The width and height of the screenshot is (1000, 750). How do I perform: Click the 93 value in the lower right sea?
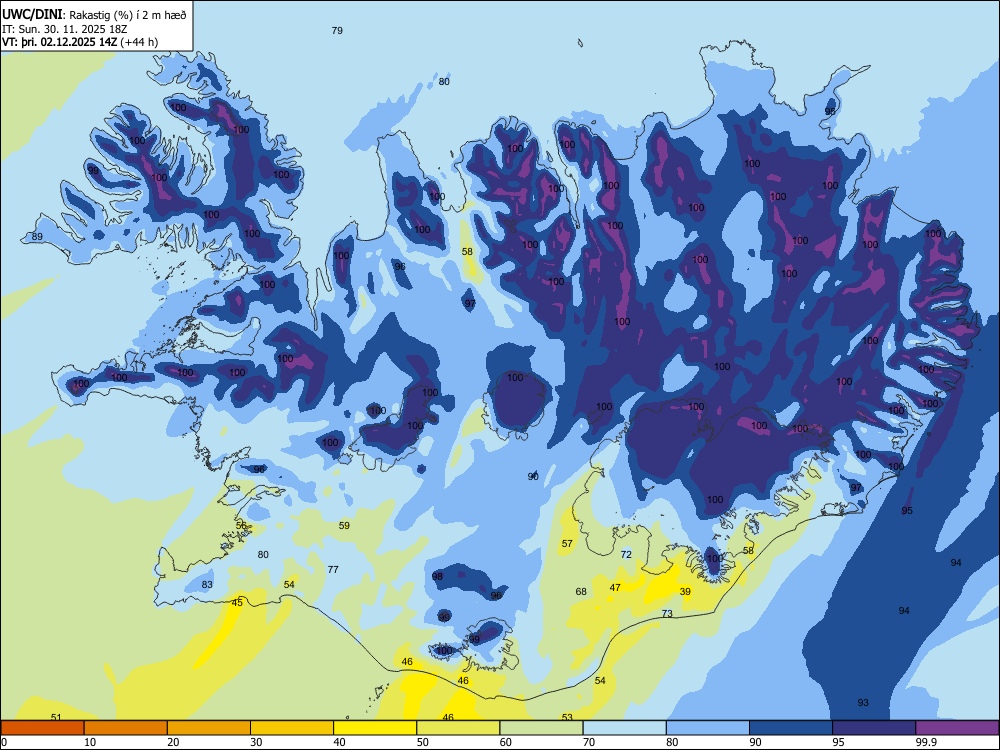tap(863, 702)
